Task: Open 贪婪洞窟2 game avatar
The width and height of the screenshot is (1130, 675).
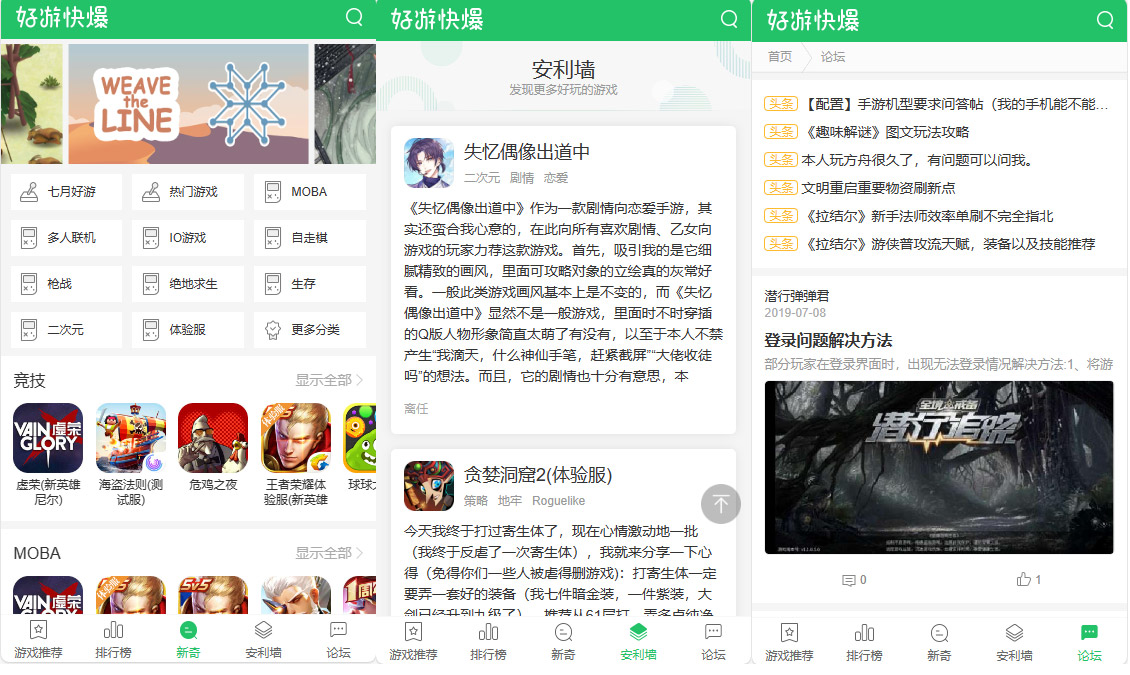Action: (x=429, y=486)
